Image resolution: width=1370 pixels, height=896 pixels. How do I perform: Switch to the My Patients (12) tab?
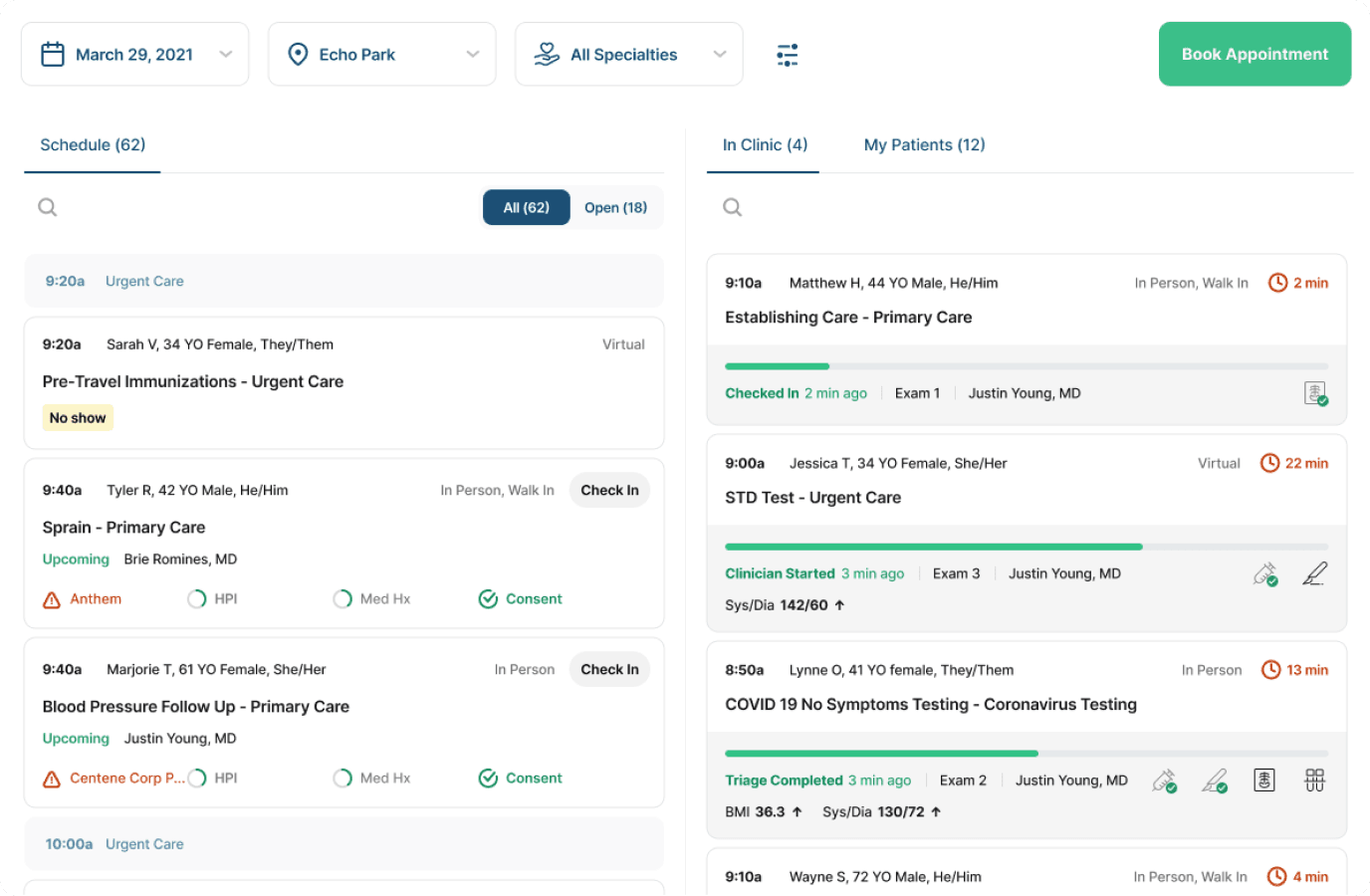point(924,145)
